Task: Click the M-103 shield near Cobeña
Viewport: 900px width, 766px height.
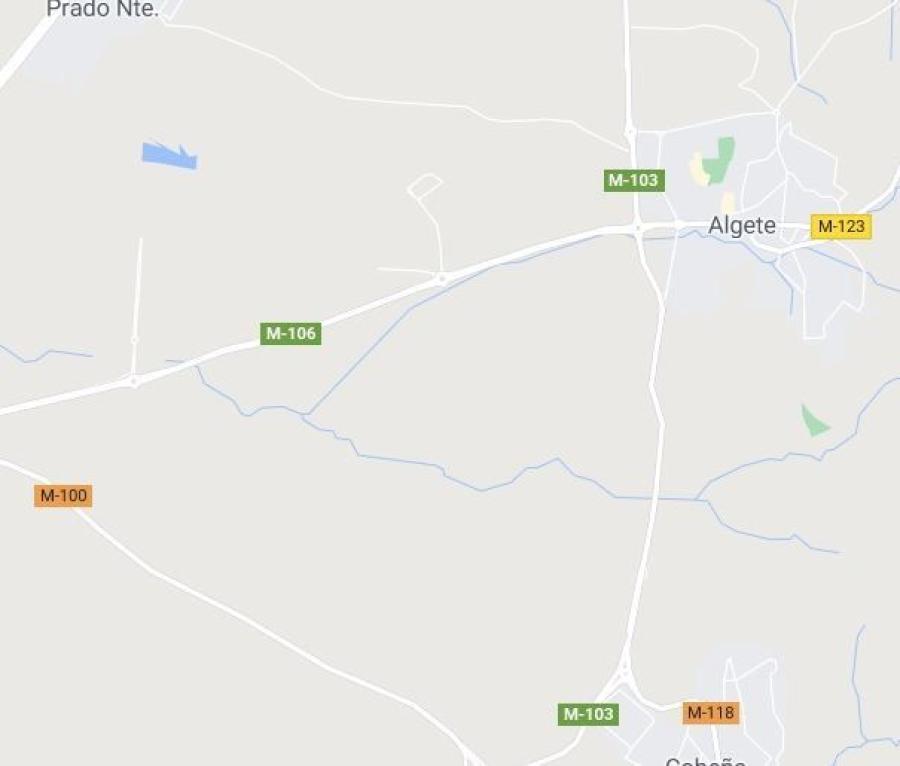Action: pos(588,714)
